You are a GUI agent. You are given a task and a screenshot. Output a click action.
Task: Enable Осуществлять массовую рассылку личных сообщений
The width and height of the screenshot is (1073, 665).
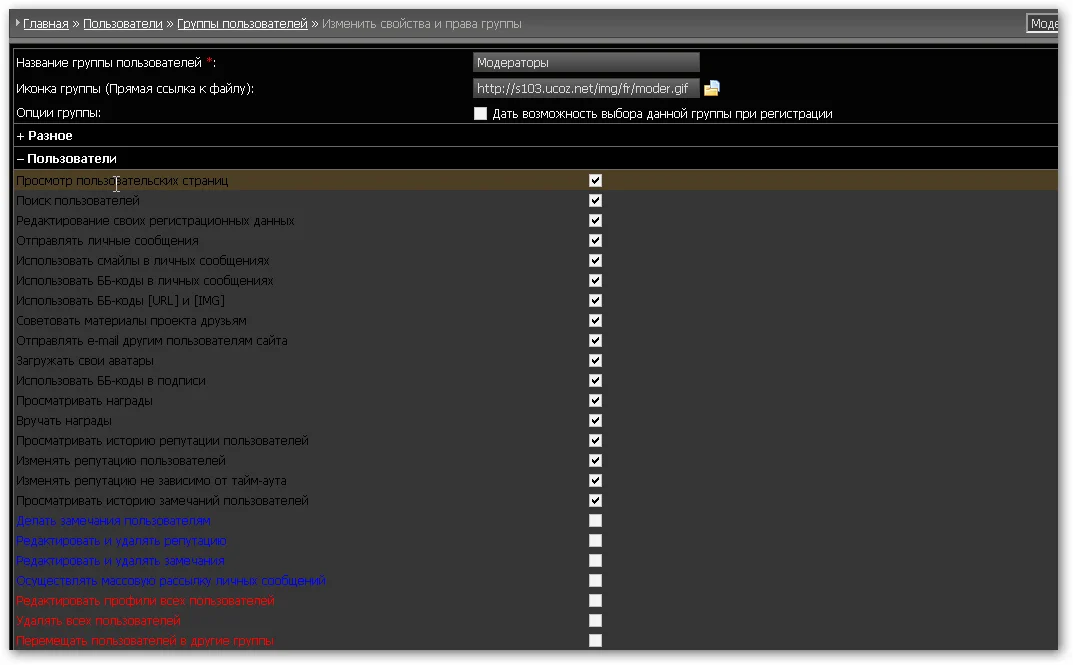click(x=595, y=581)
